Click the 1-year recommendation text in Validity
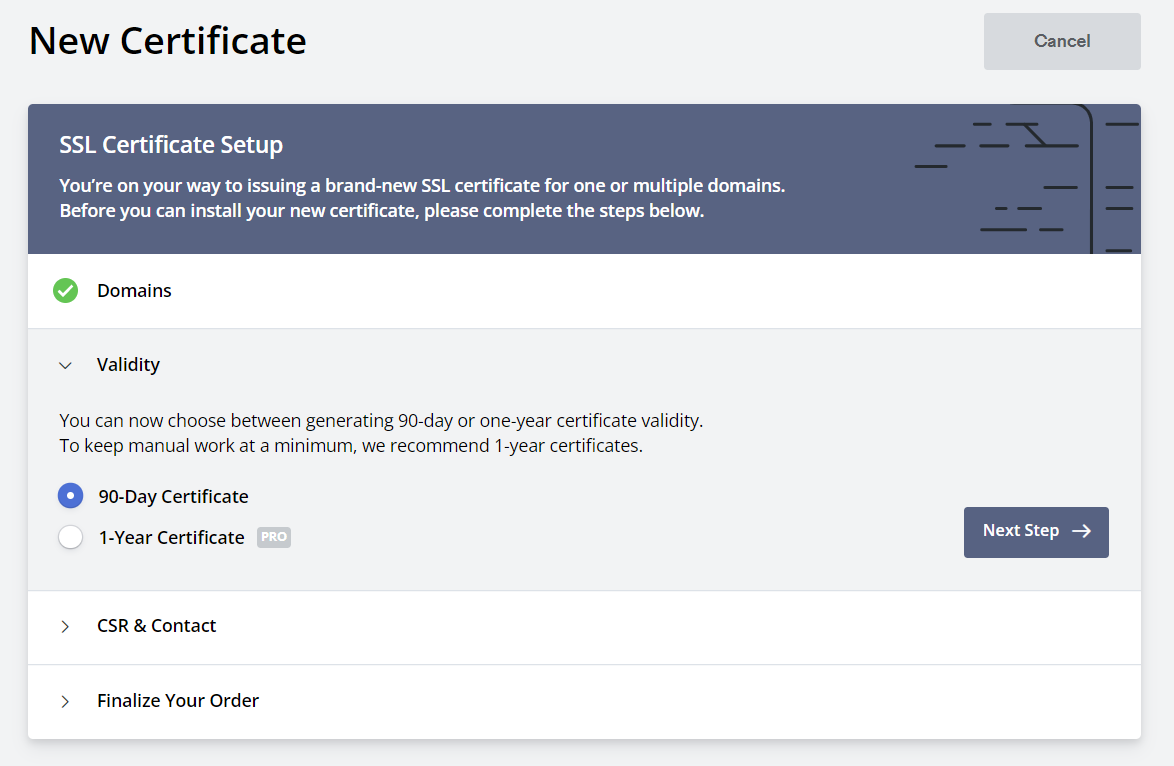 pyautogui.click(x=350, y=446)
